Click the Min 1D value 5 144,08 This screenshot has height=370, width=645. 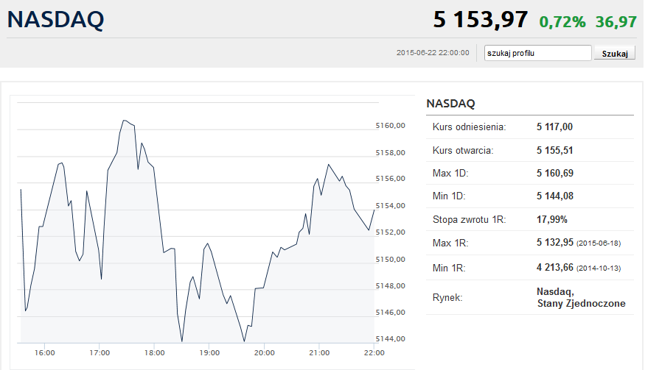555,196
